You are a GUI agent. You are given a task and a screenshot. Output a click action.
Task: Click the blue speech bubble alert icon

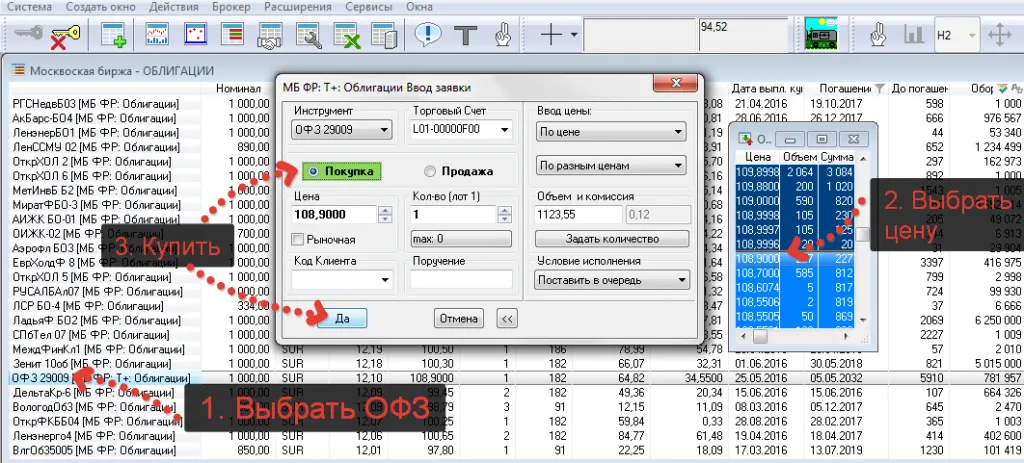click(x=428, y=35)
